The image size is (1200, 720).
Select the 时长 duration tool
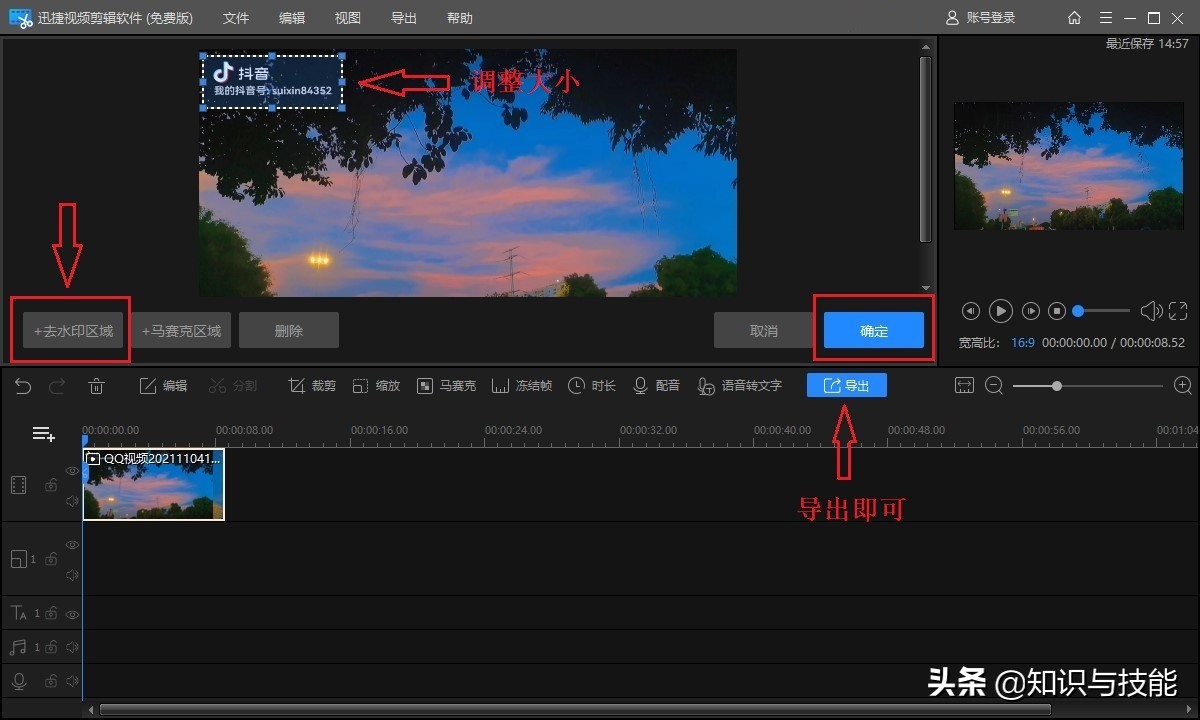[x=592, y=386]
